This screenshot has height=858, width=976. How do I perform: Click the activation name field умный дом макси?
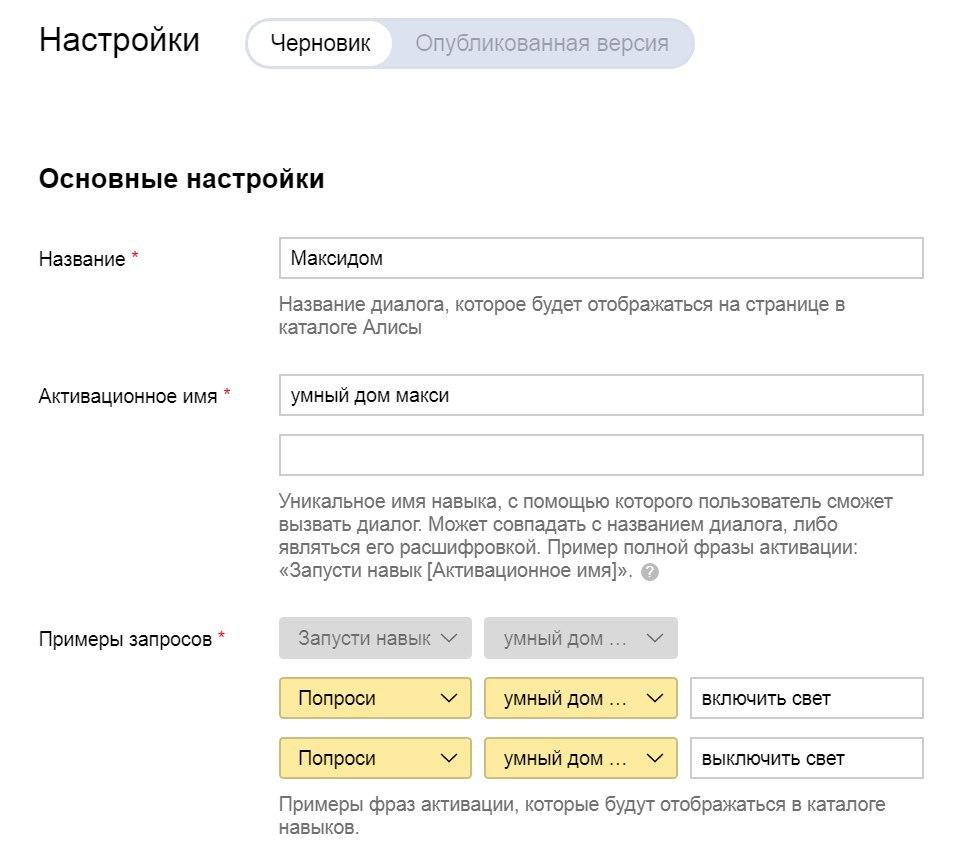[601, 395]
